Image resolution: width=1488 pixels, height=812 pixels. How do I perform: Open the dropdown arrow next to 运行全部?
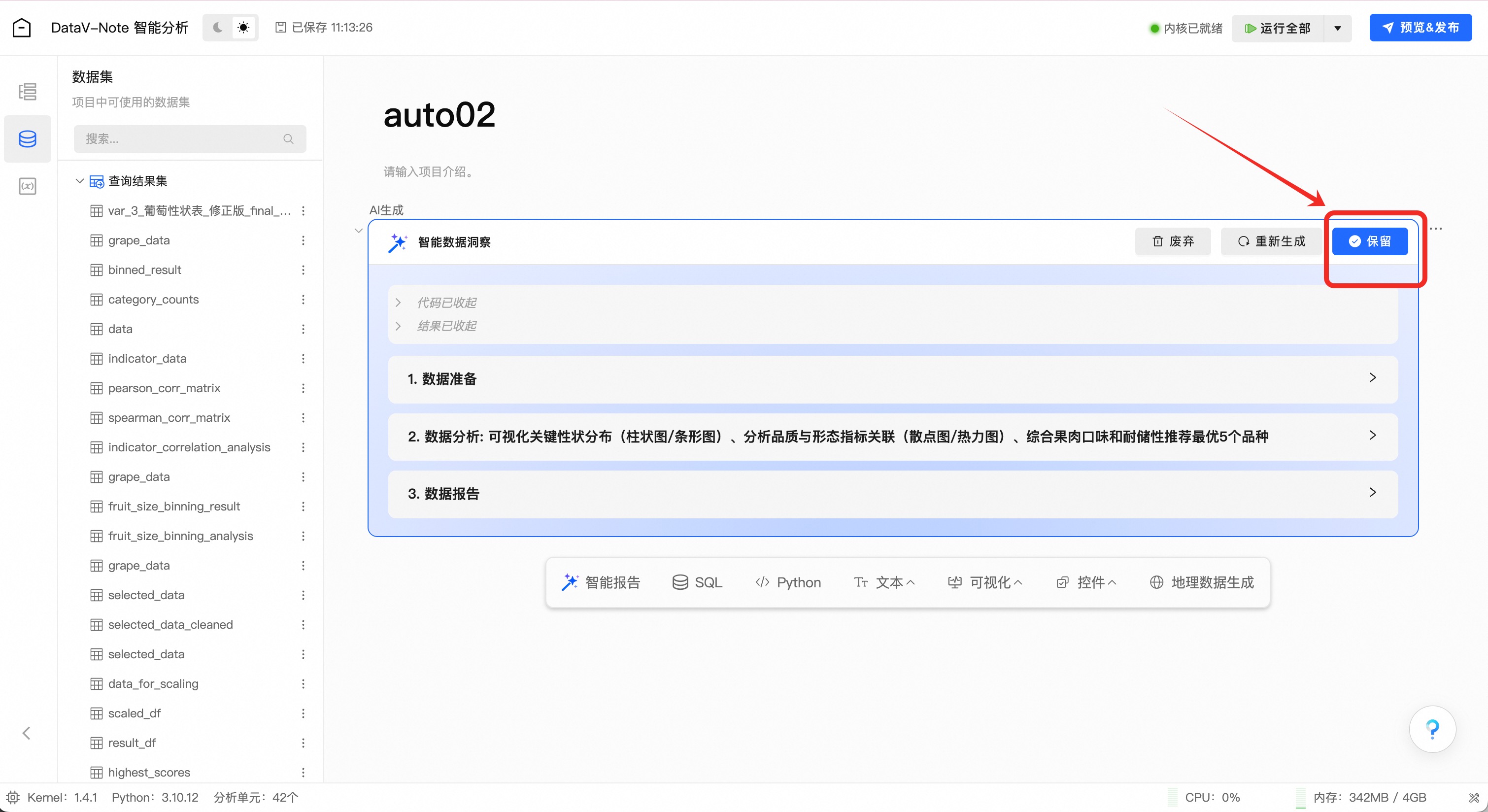tap(1337, 28)
